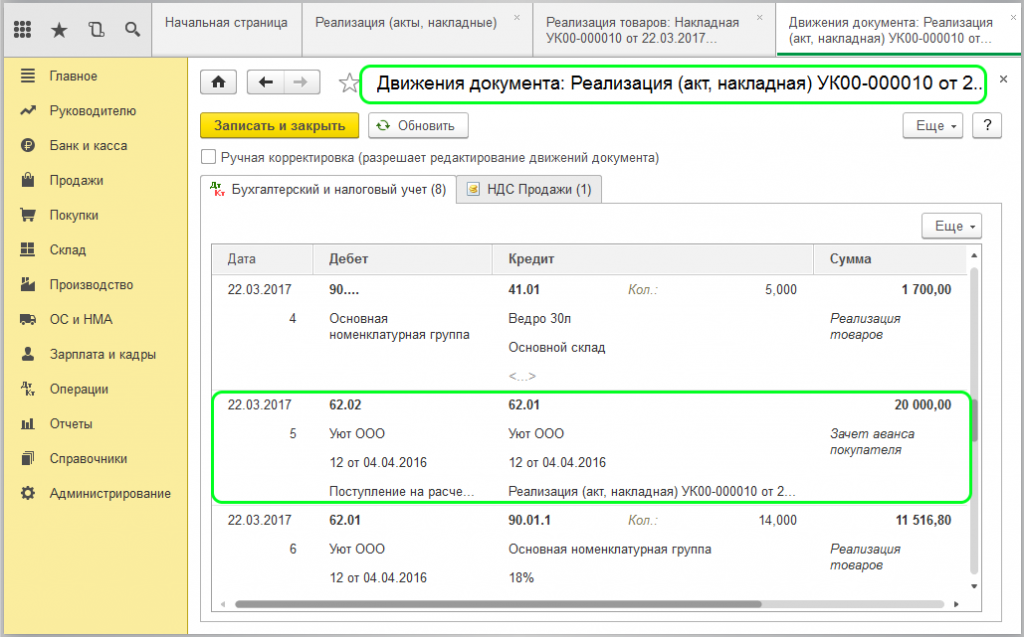The width and height of the screenshot is (1024, 637).
Task: Switch to НДС Продажи (1) tab
Action: click(x=528, y=189)
